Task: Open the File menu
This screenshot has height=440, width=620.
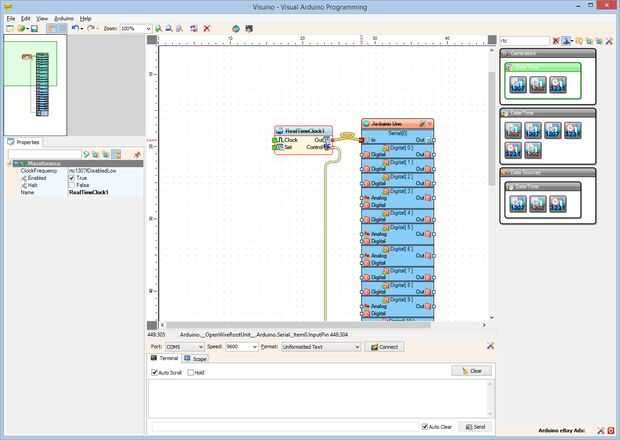Action: coord(11,18)
